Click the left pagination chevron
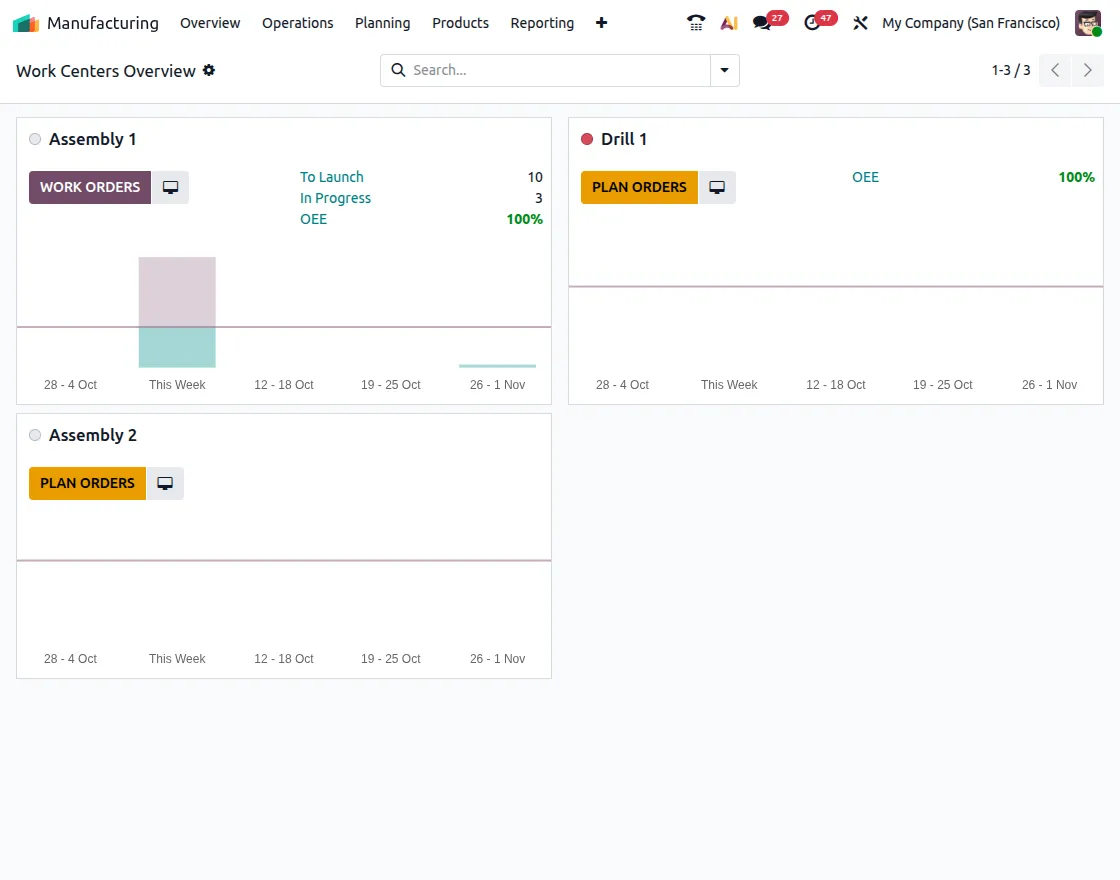This screenshot has width=1120, height=880. click(x=1055, y=70)
